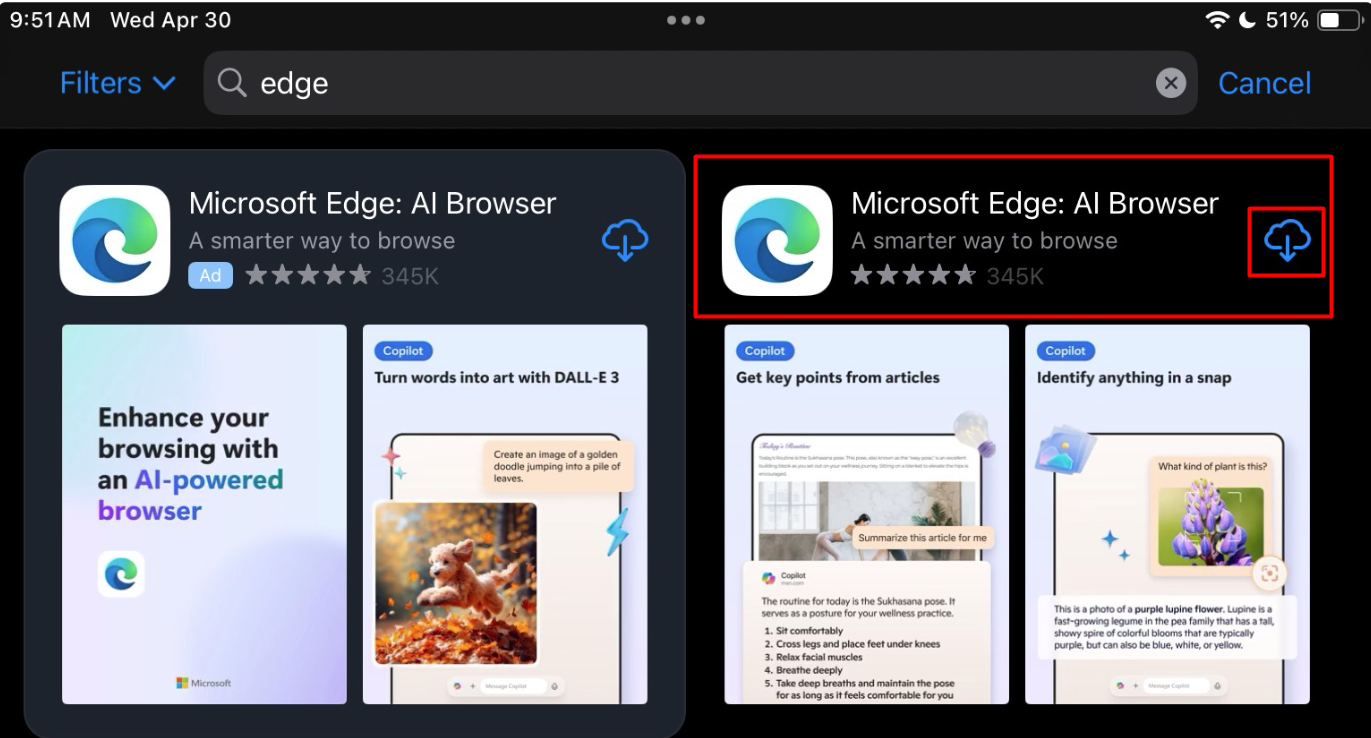
Task: Clear the search text with the X button
Action: coord(1170,83)
